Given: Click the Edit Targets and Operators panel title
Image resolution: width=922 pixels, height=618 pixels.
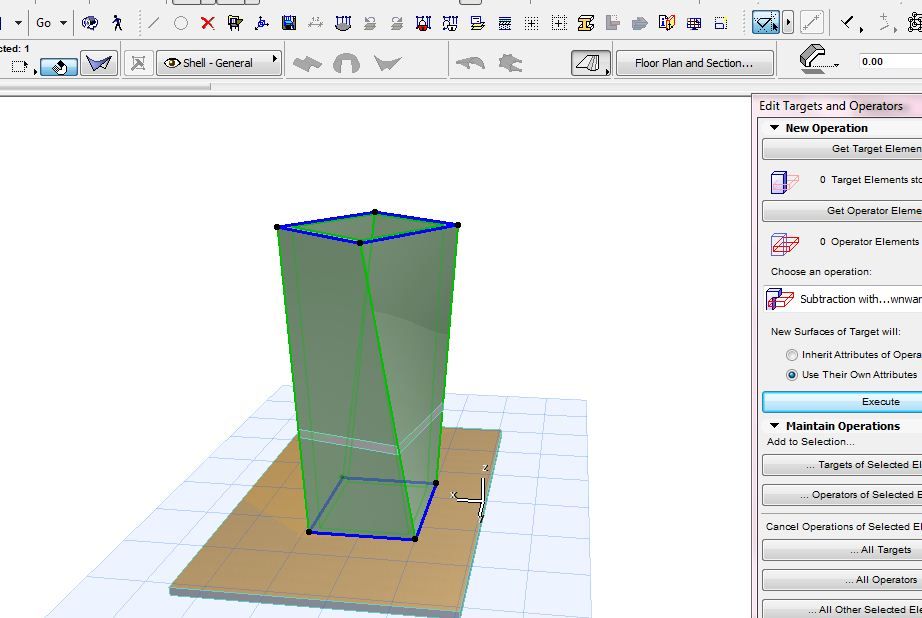Looking at the screenshot, I should pos(830,106).
